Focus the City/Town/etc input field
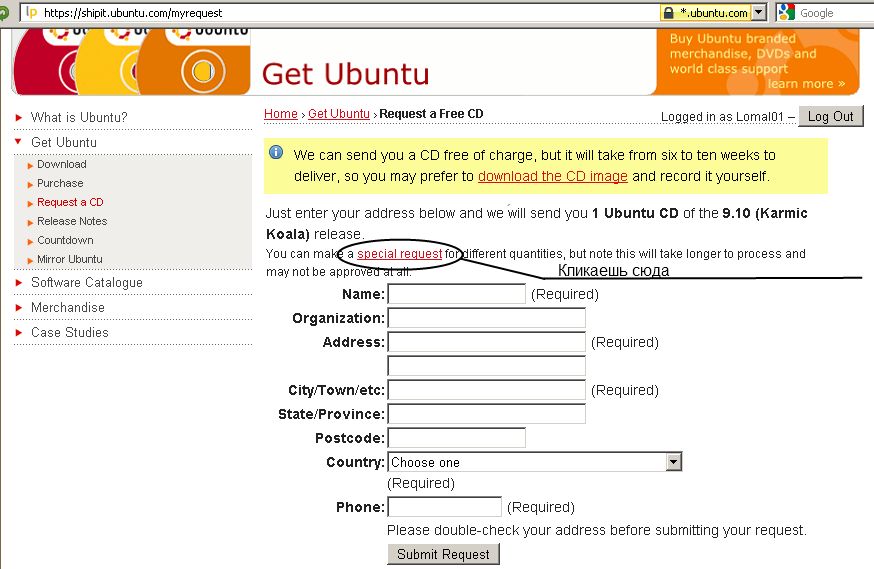This screenshot has height=569, width=874. click(487, 390)
